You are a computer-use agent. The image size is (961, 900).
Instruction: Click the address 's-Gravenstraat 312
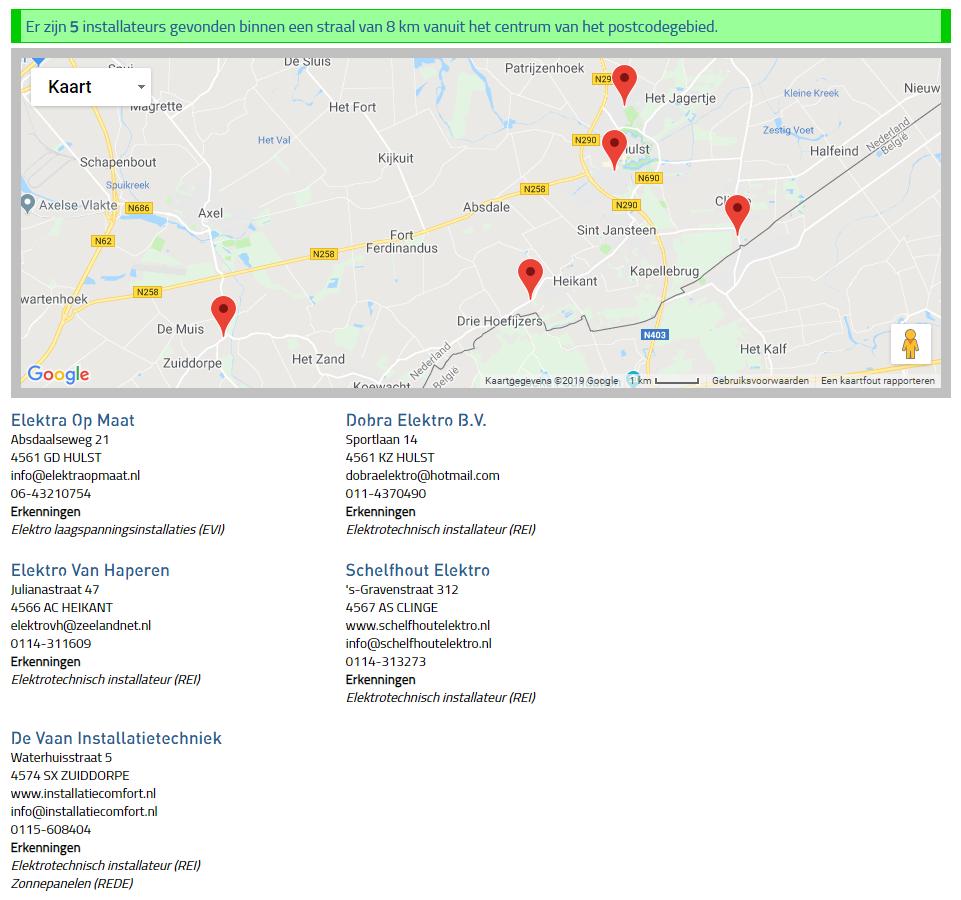402,590
